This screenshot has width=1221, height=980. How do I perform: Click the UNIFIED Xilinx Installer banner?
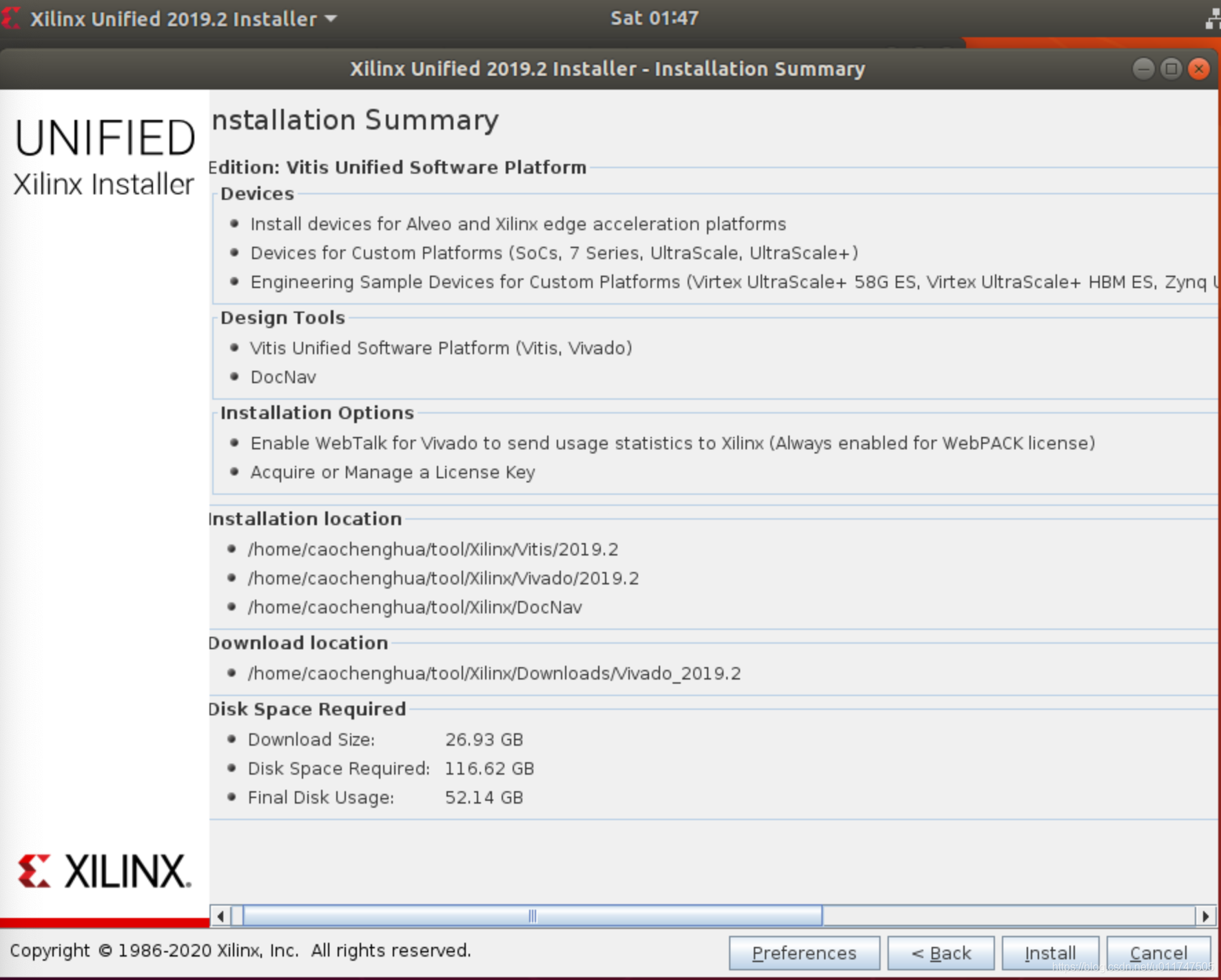(x=105, y=157)
